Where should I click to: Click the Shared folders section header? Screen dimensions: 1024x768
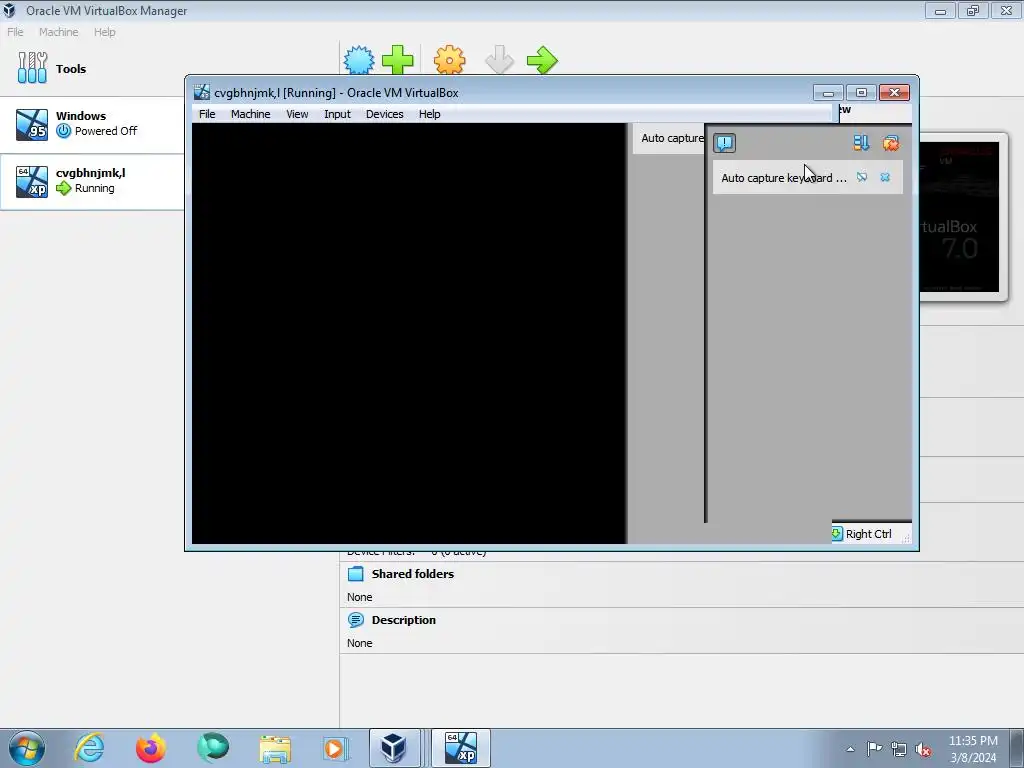click(413, 574)
